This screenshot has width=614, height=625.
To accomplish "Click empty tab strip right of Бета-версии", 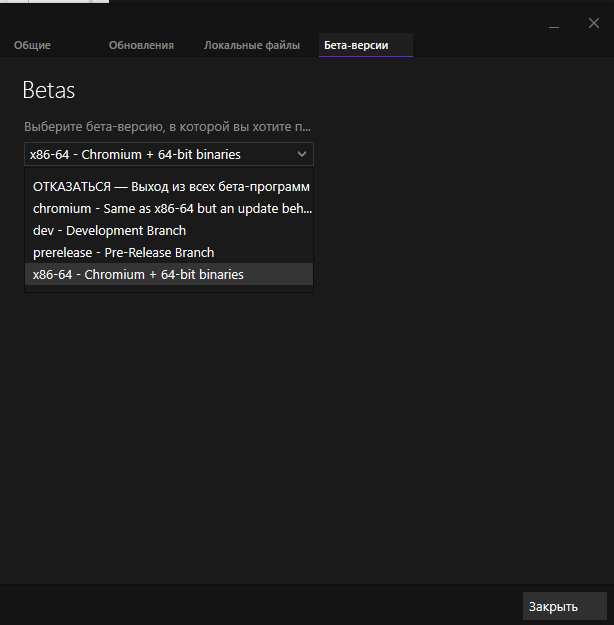I will tap(510, 45).
